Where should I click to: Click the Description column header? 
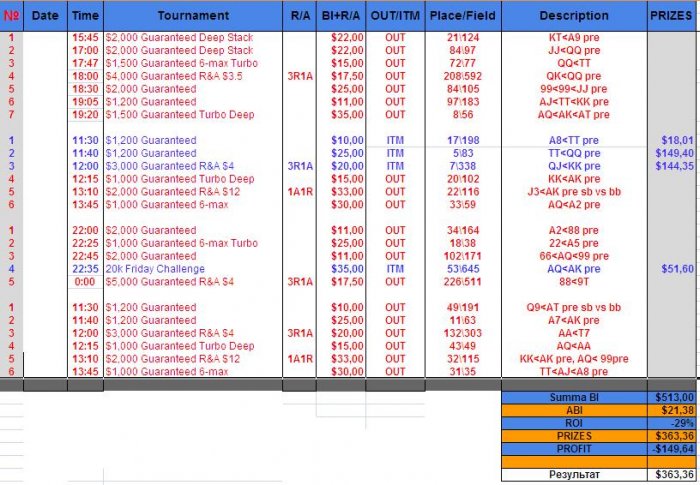coord(574,16)
